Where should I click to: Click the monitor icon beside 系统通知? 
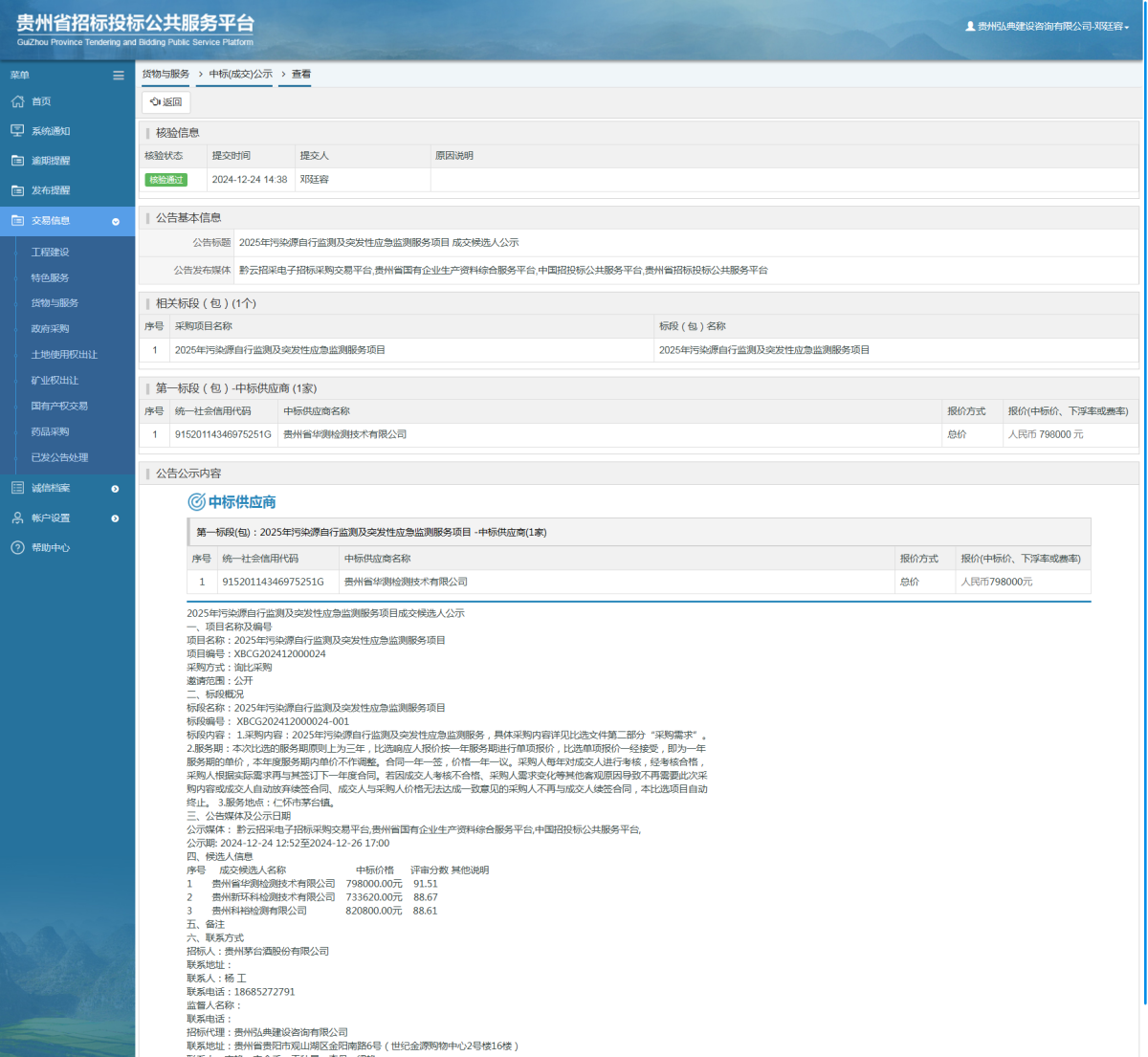point(17,131)
